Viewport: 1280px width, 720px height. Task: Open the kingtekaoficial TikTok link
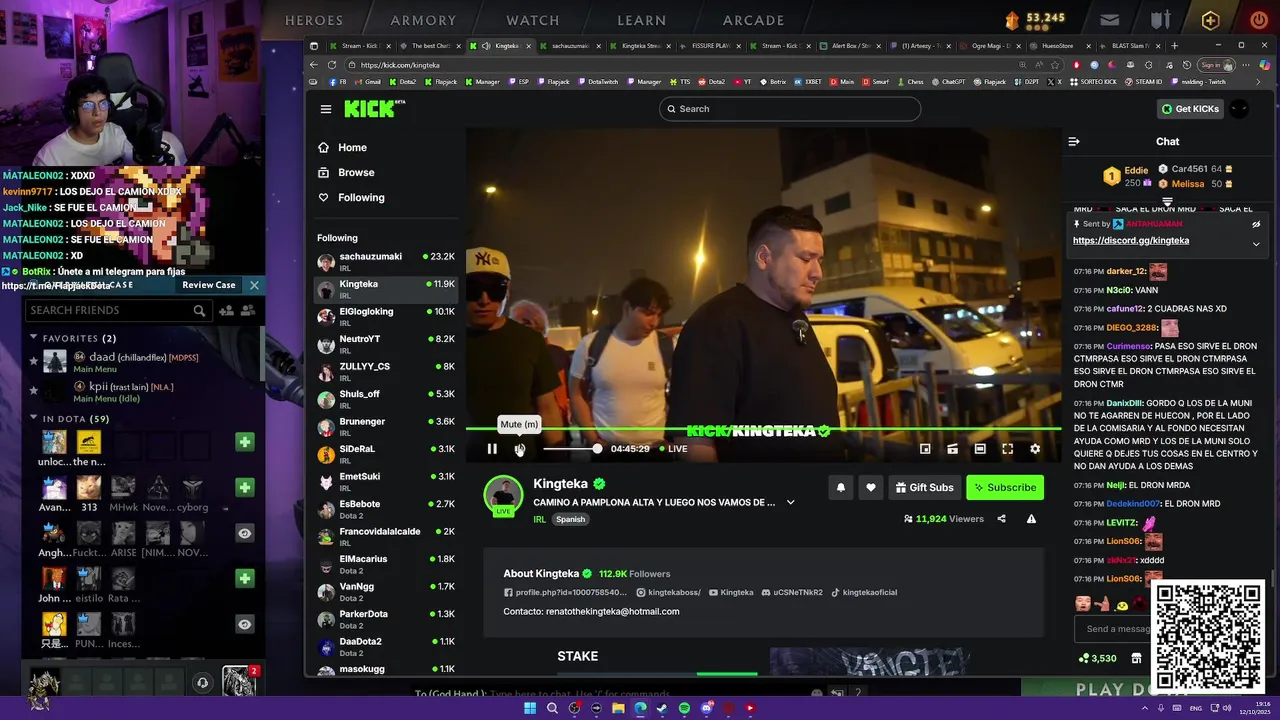(x=864, y=592)
